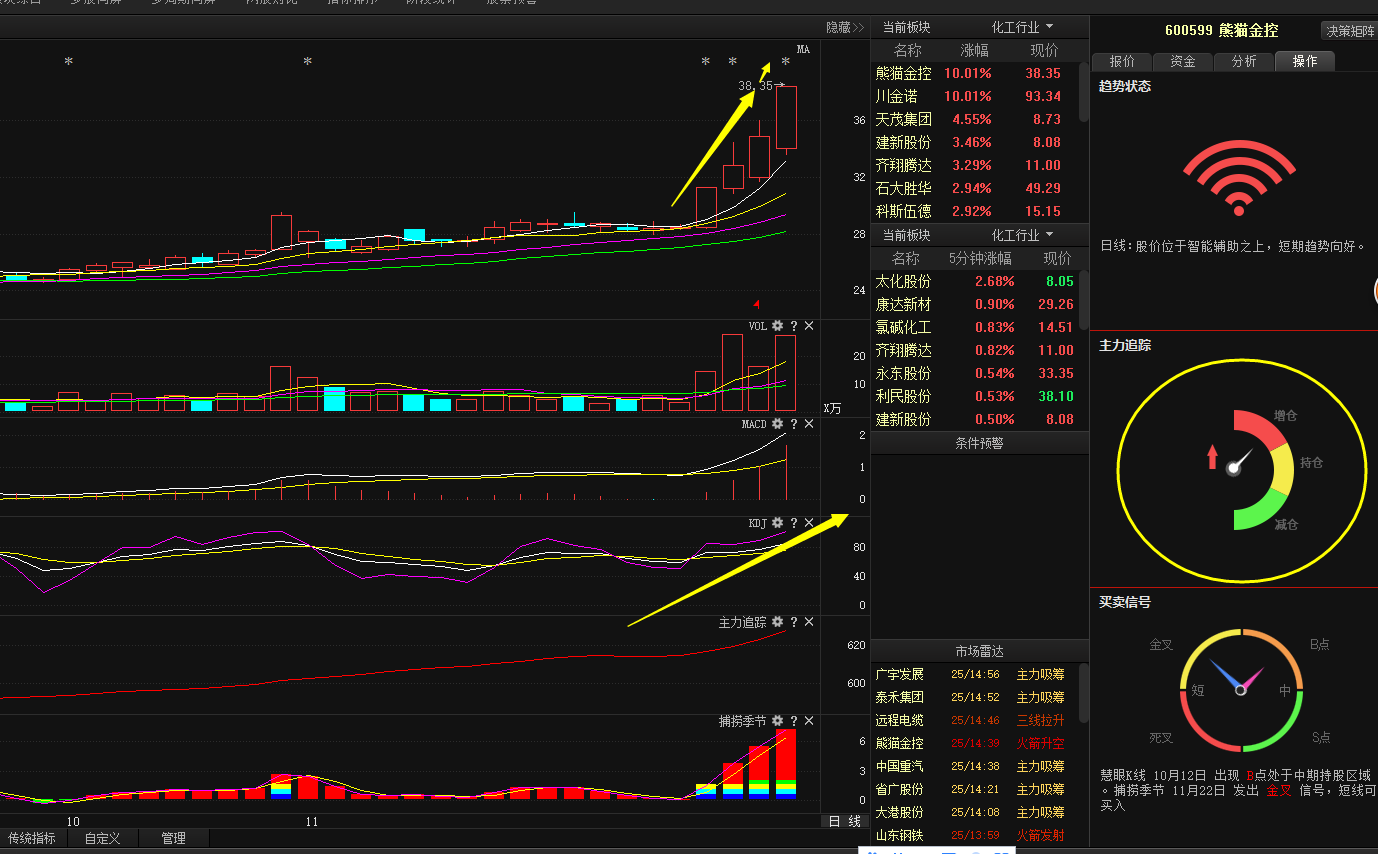This screenshot has width=1378, height=854.
Task: Show help for 主力追踪 indicator
Action: tap(794, 622)
